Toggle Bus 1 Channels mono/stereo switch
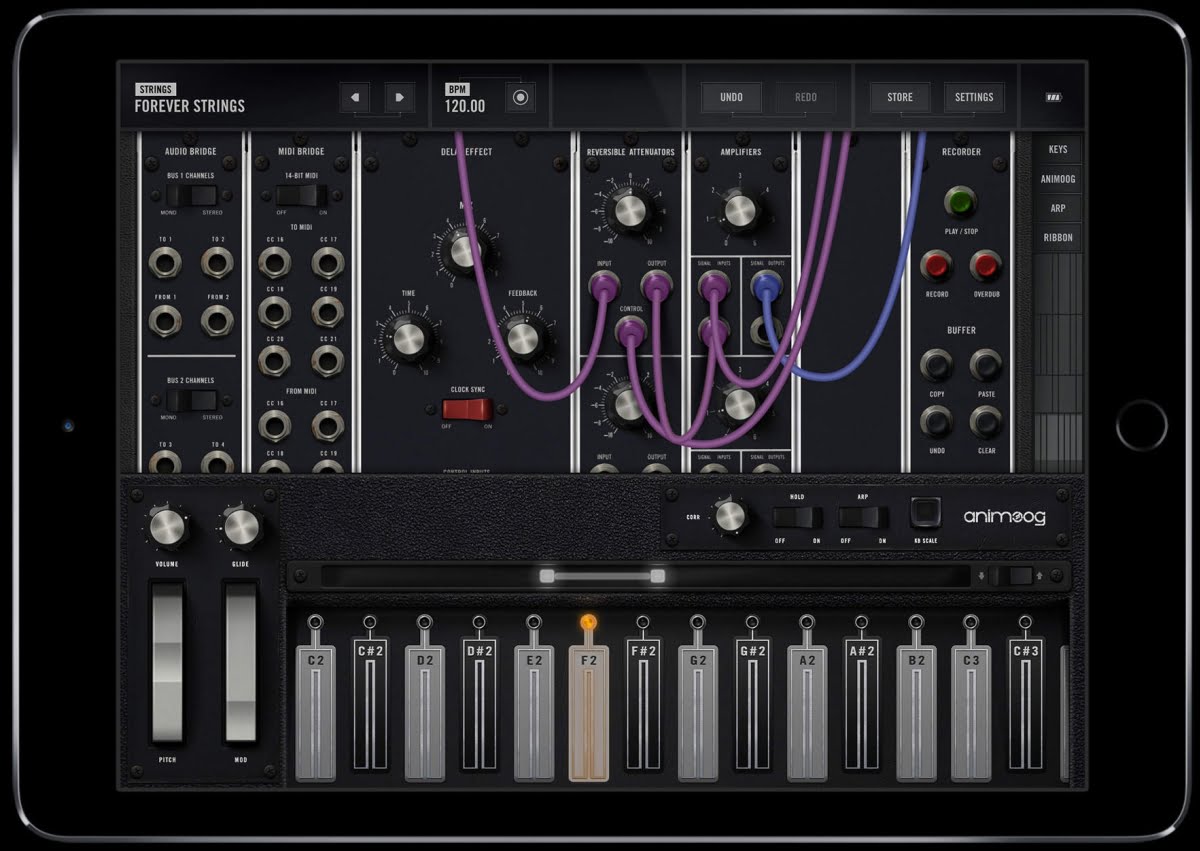The image size is (1200, 851). (191, 194)
